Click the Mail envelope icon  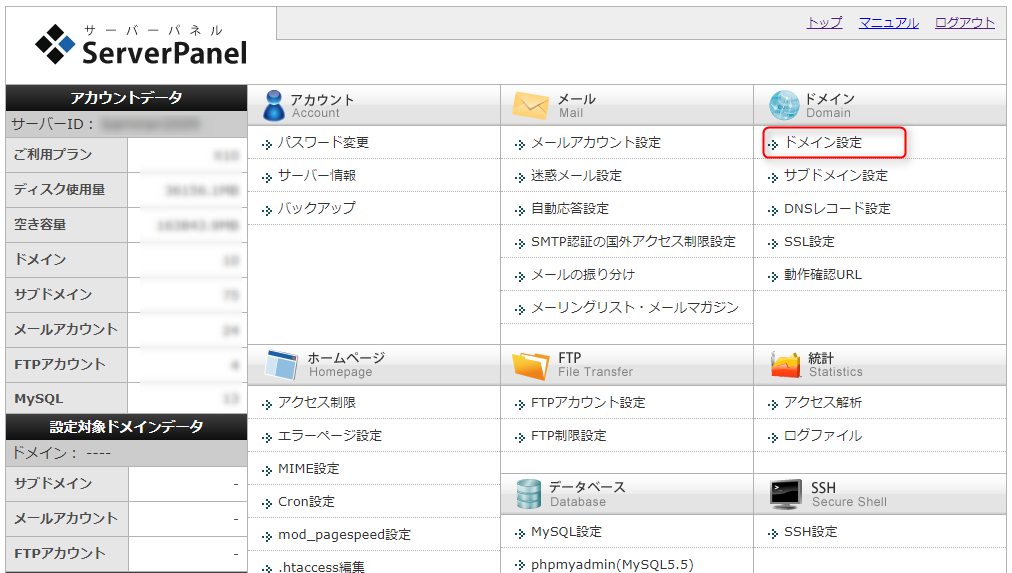tap(531, 105)
